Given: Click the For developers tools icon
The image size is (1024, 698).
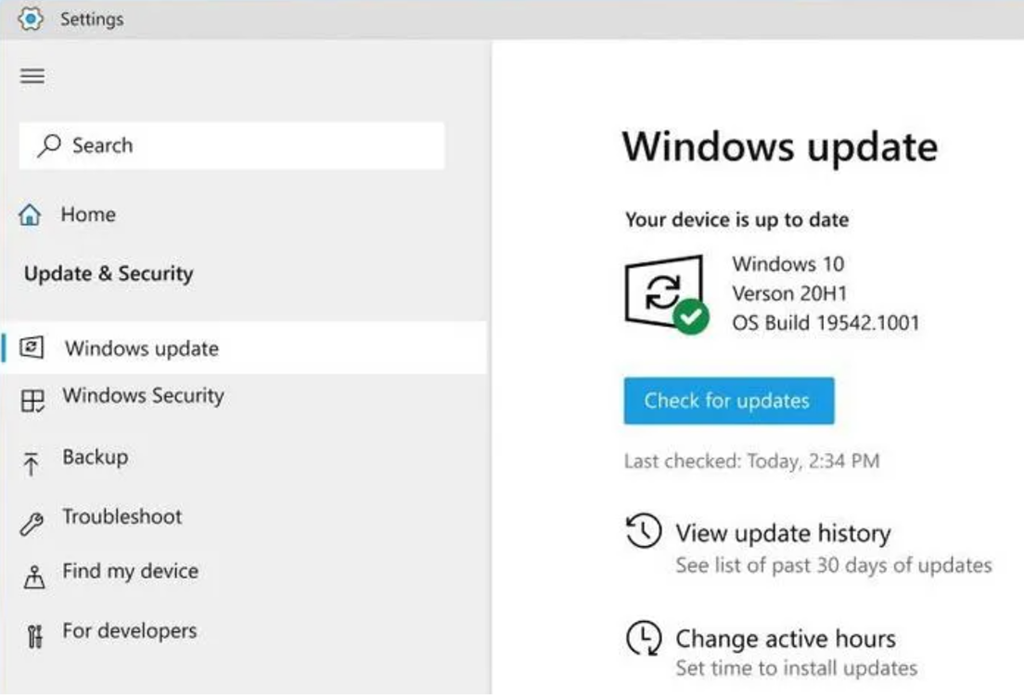Looking at the screenshot, I should point(33,636).
